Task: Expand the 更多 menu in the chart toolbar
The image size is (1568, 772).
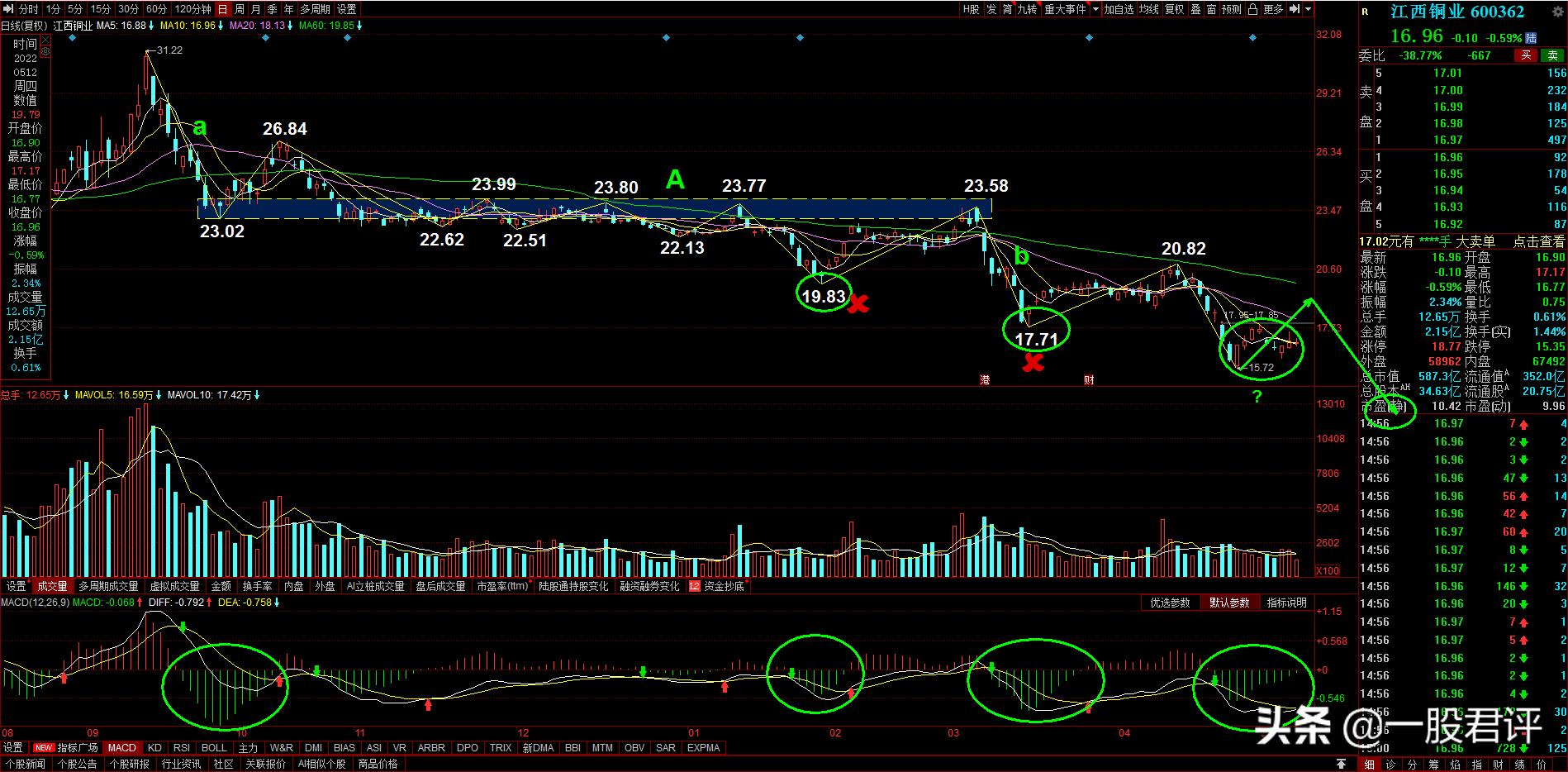Action: (x=1273, y=9)
